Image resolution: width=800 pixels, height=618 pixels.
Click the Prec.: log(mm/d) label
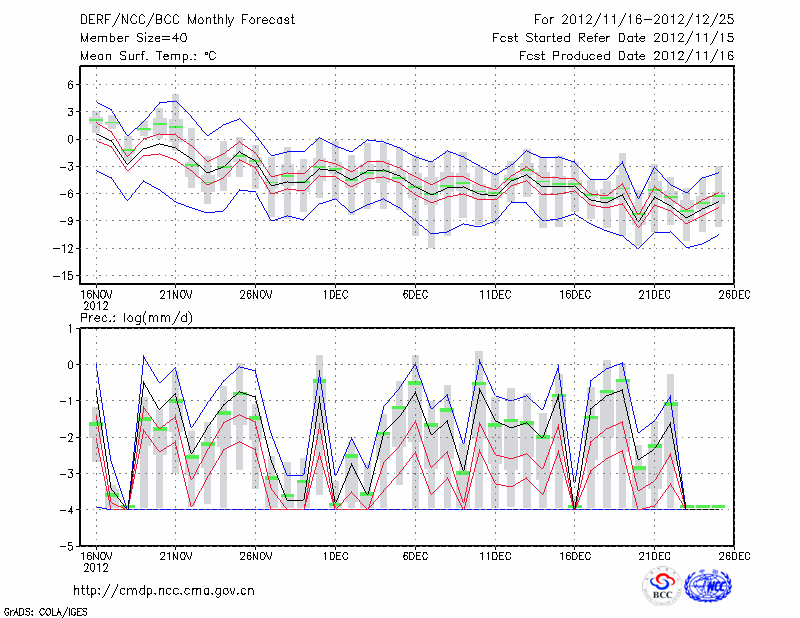[x=135, y=316]
